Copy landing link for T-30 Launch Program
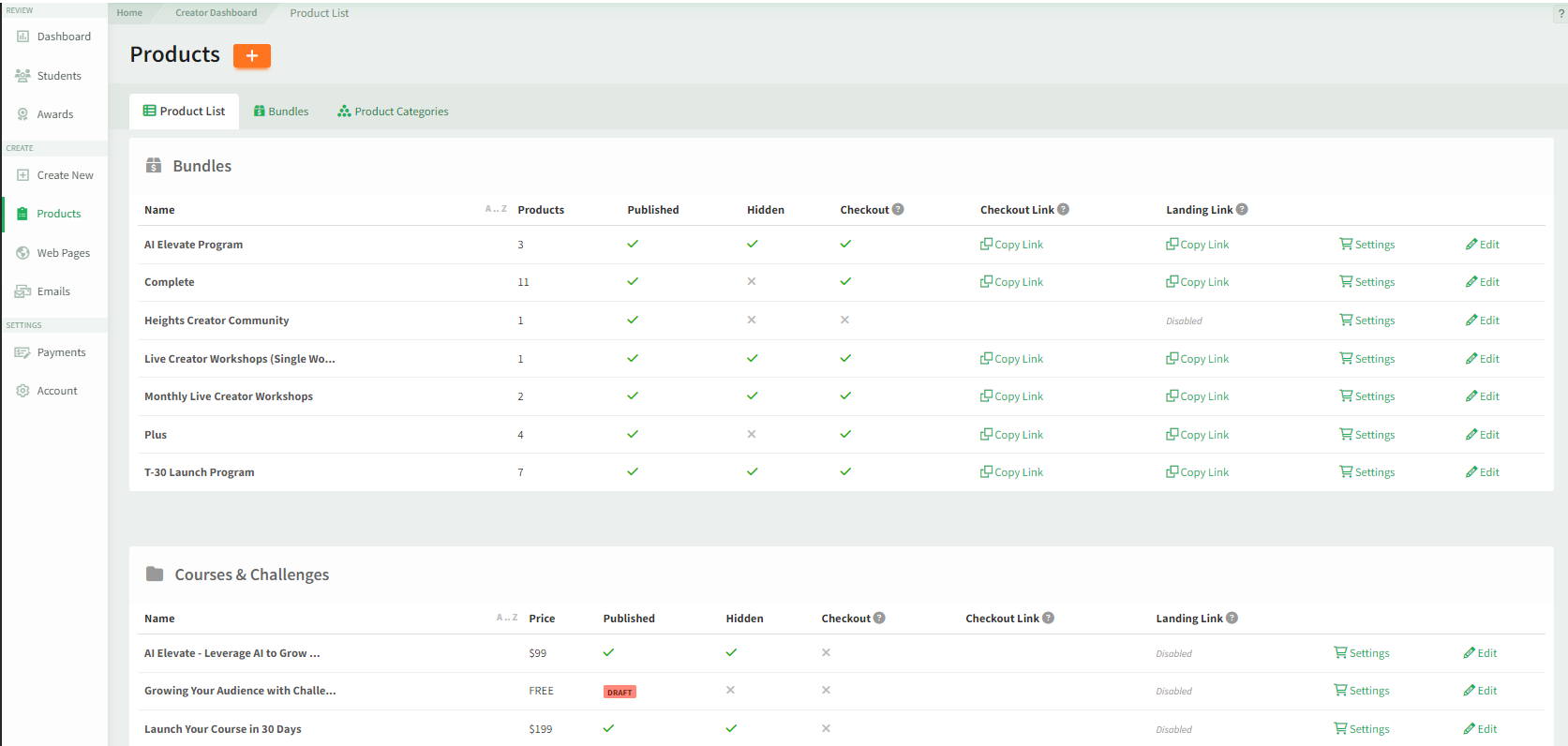This screenshot has width=1568, height=746. click(x=1197, y=472)
